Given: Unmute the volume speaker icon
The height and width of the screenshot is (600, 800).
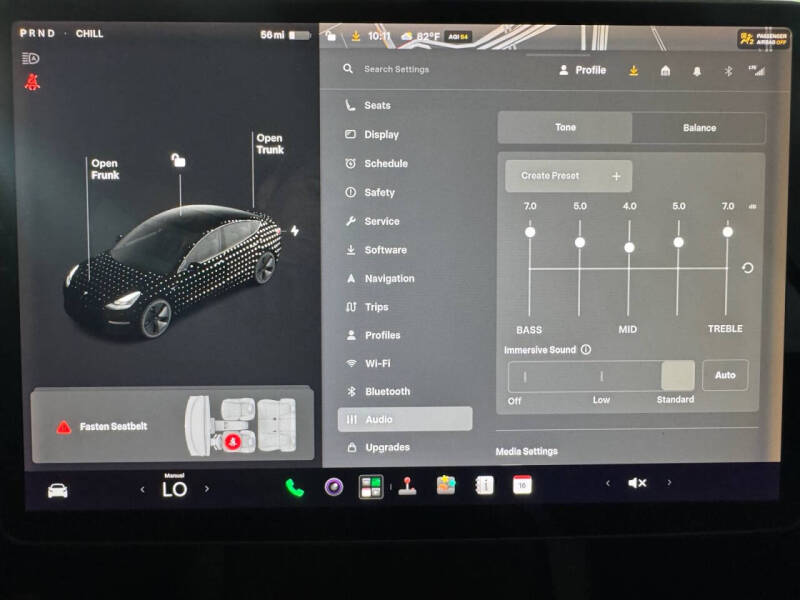Looking at the screenshot, I should (x=637, y=483).
